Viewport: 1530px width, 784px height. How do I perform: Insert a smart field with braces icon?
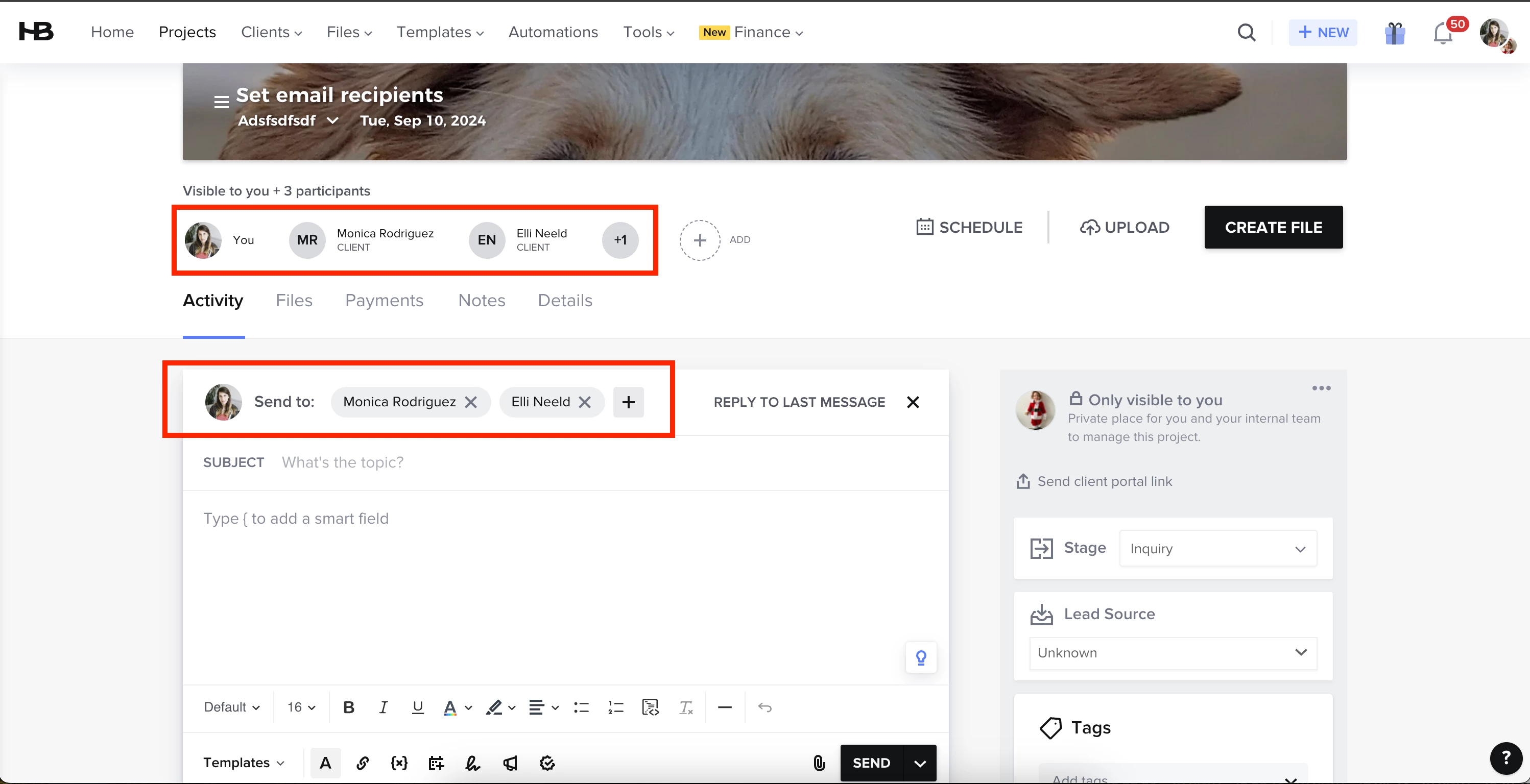tap(399, 763)
